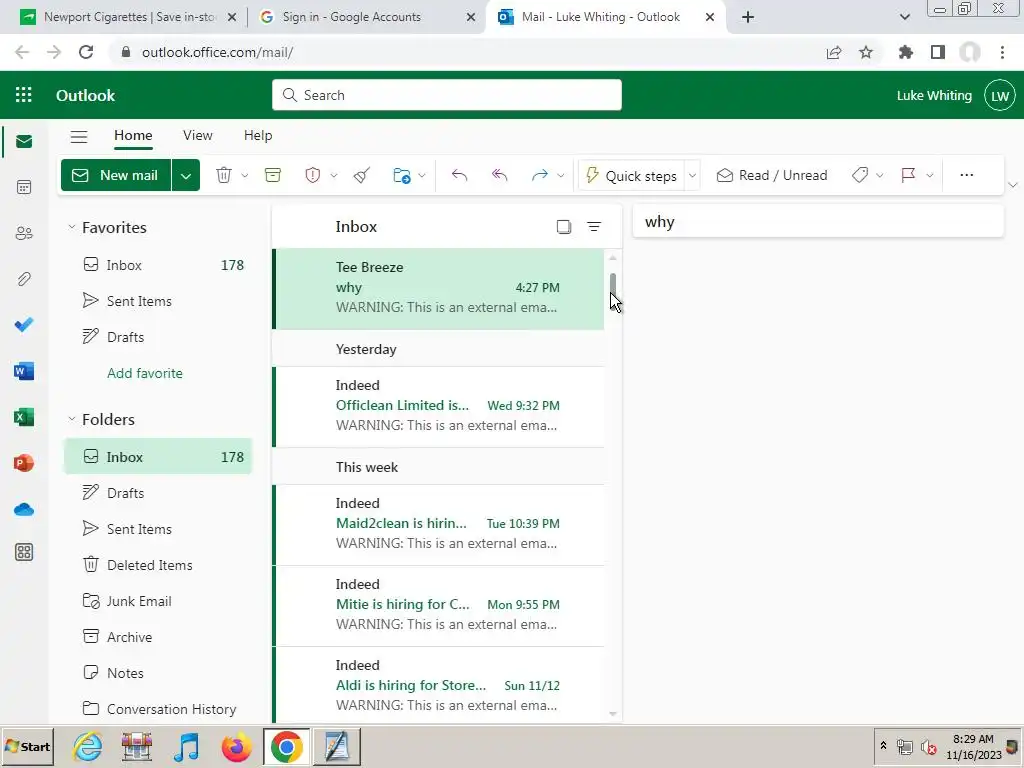Open the New mail dropdown arrow
This screenshot has width=1024, height=768.
pyautogui.click(x=185, y=175)
